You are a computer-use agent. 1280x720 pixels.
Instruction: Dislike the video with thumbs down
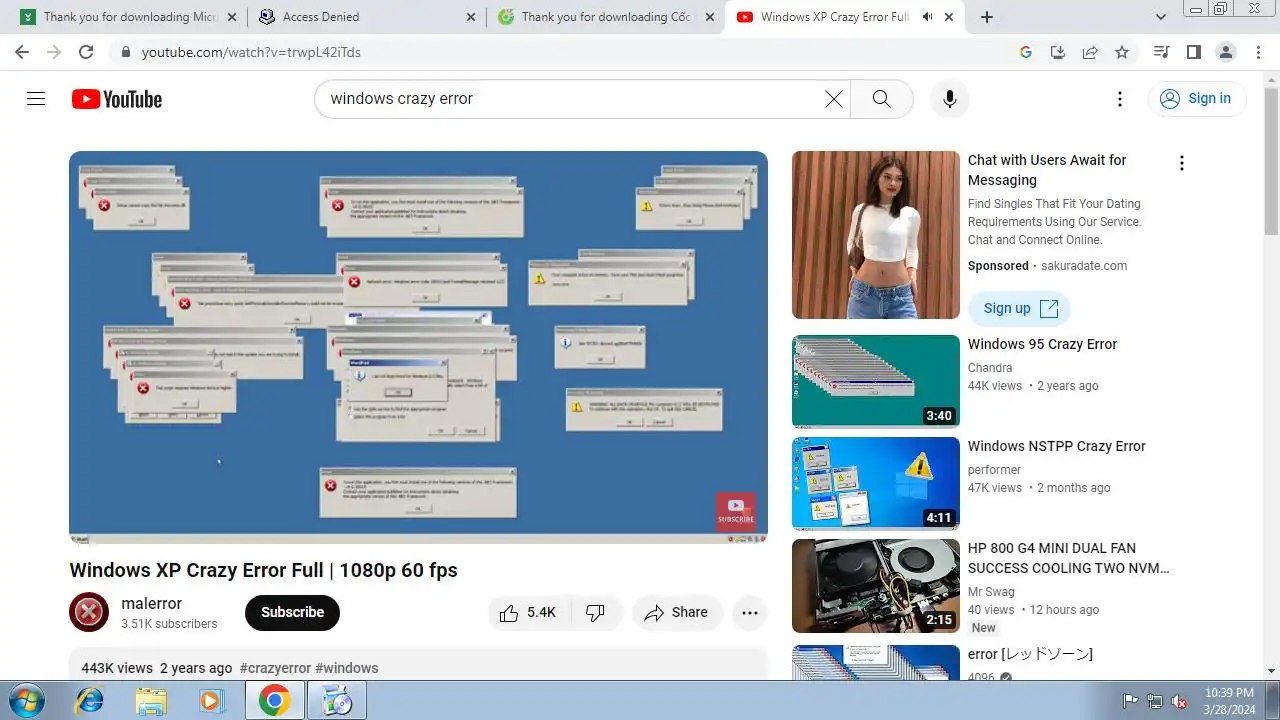click(595, 613)
